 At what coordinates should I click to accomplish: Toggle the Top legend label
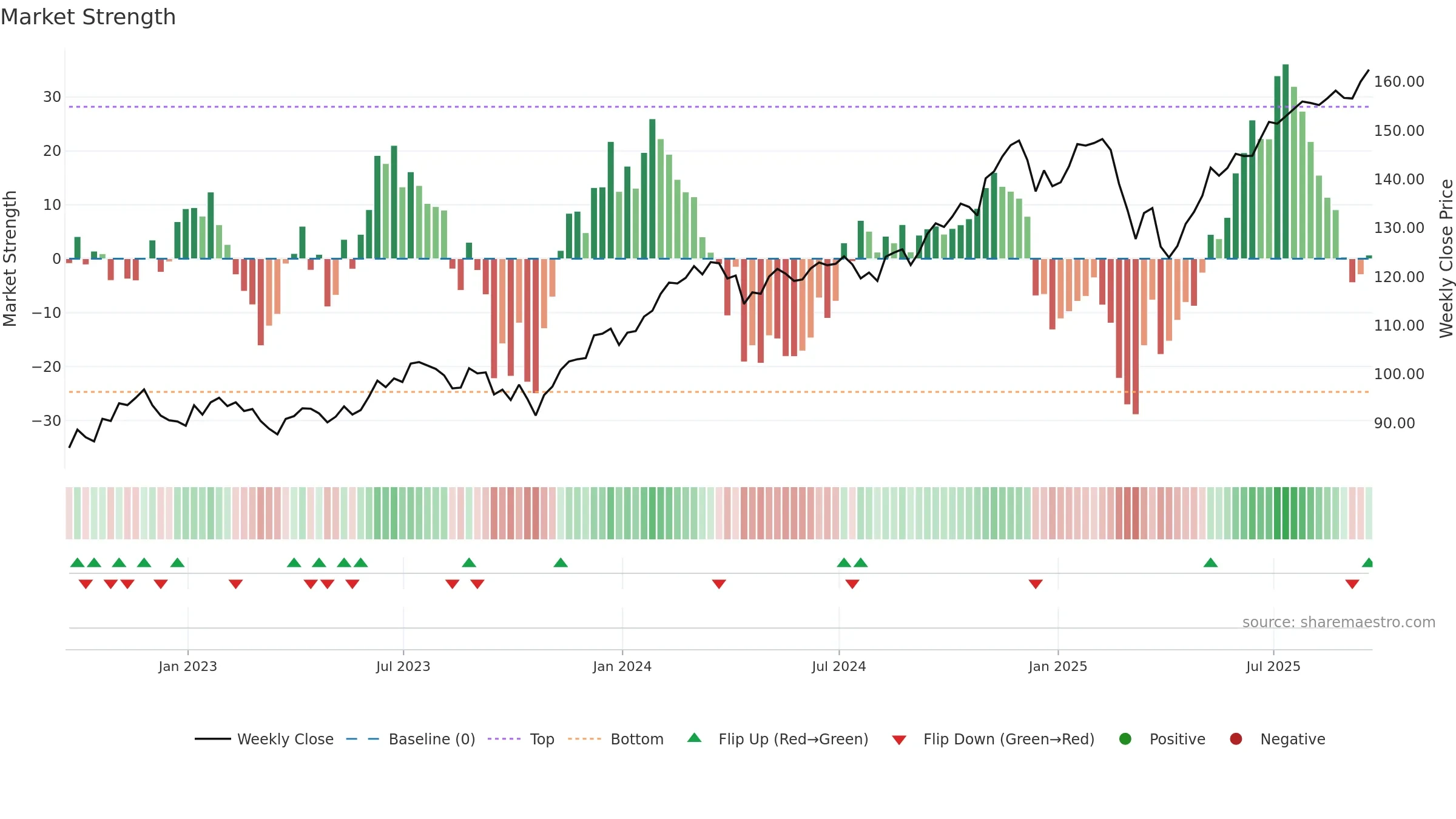tap(542, 739)
